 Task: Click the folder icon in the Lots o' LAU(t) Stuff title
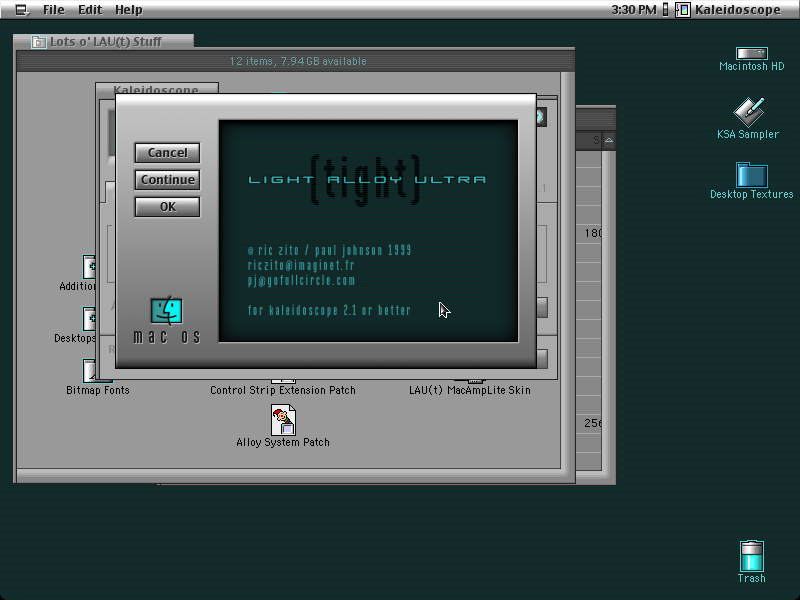point(38,42)
